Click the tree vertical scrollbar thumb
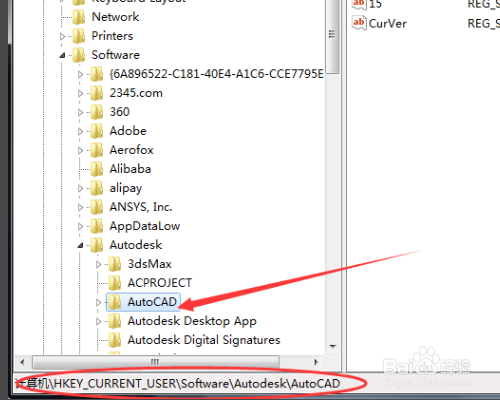This screenshot has height=400, width=500. tap(332, 36)
